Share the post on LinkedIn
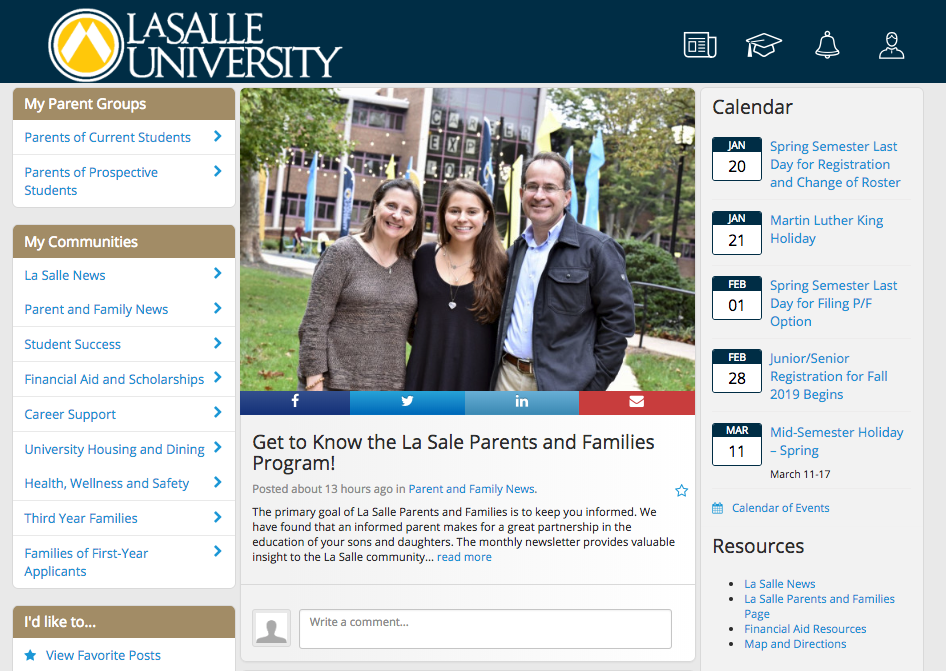Screen dimensions: 946x671 [x=522, y=402]
